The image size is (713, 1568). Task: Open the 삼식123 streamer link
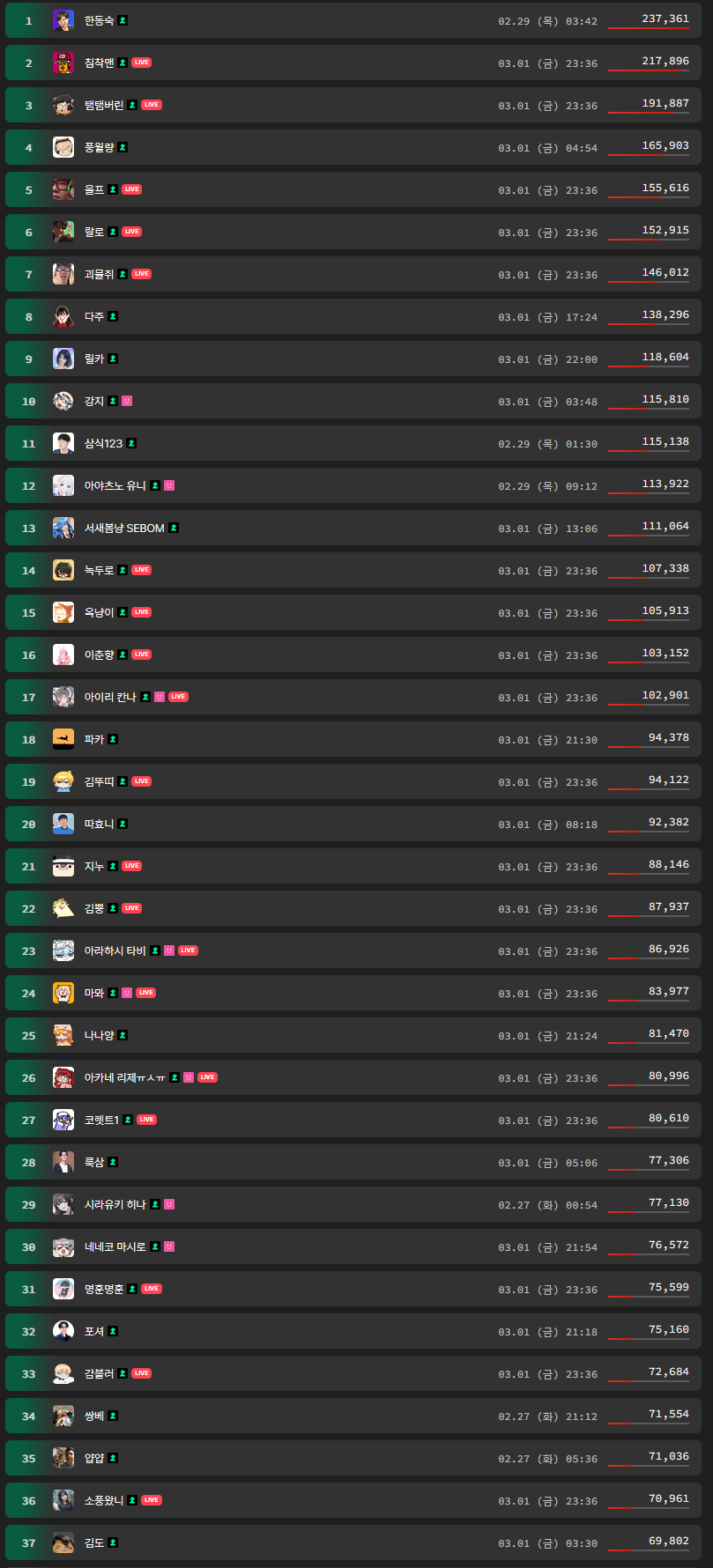(103, 443)
